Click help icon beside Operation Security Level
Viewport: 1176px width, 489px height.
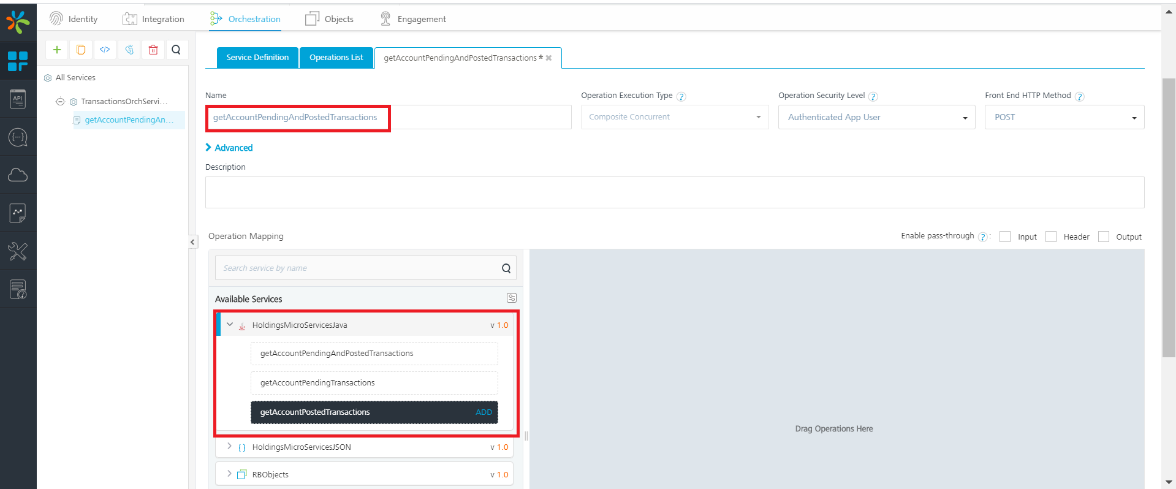pos(873,96)
